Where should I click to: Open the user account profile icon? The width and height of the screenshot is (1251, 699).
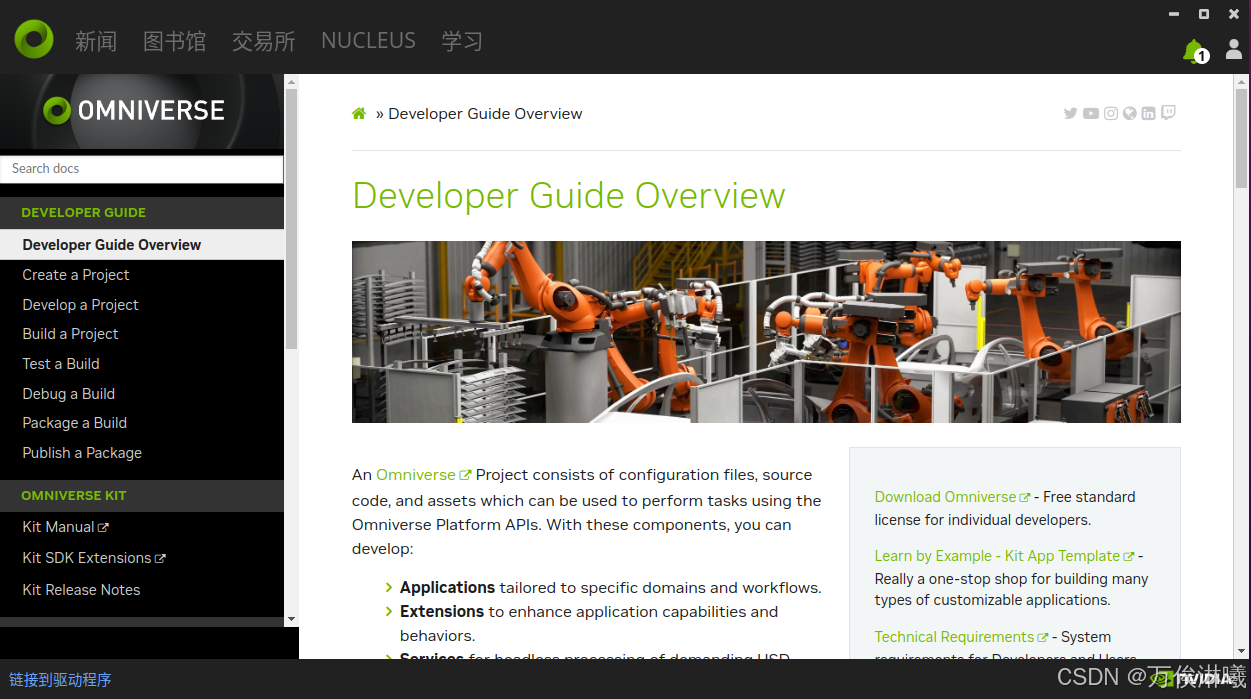point(1234,50)
